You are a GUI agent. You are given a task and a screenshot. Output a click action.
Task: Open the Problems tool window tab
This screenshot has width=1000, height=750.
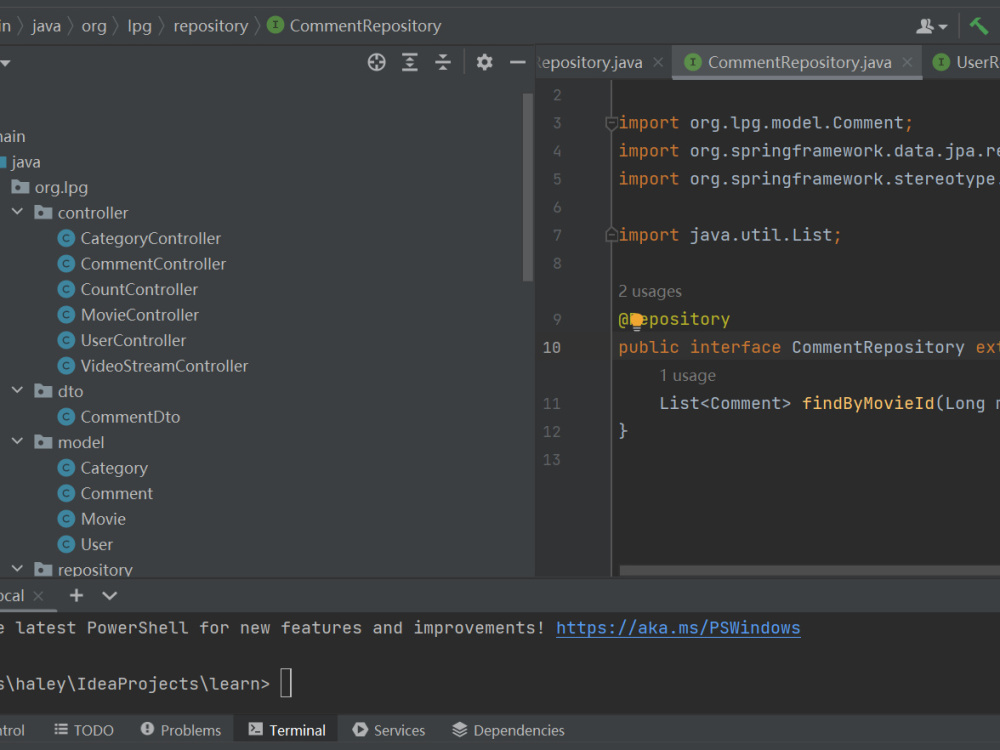click(x=181, y=730)
